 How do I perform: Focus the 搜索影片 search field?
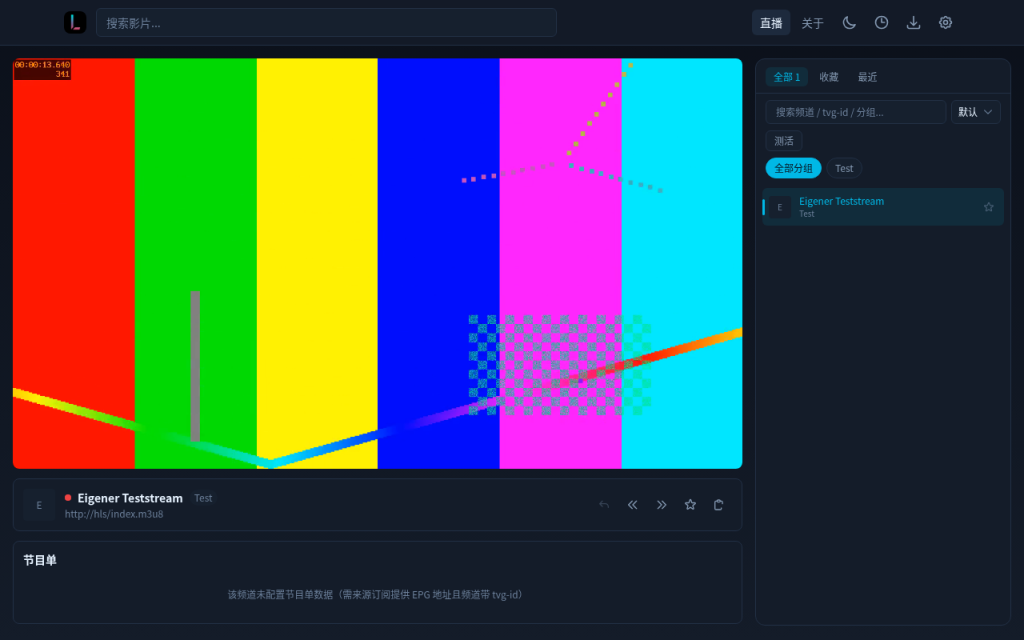click(327, 23)
